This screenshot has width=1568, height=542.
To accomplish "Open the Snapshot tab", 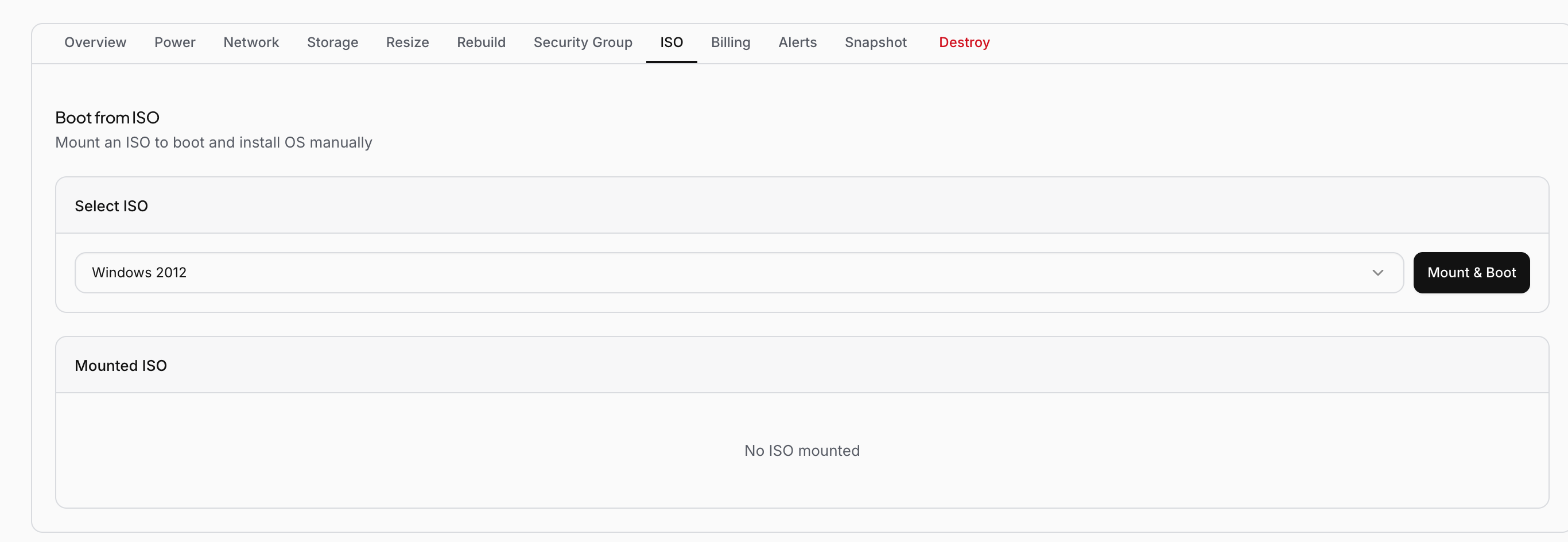I will (875, 42).
